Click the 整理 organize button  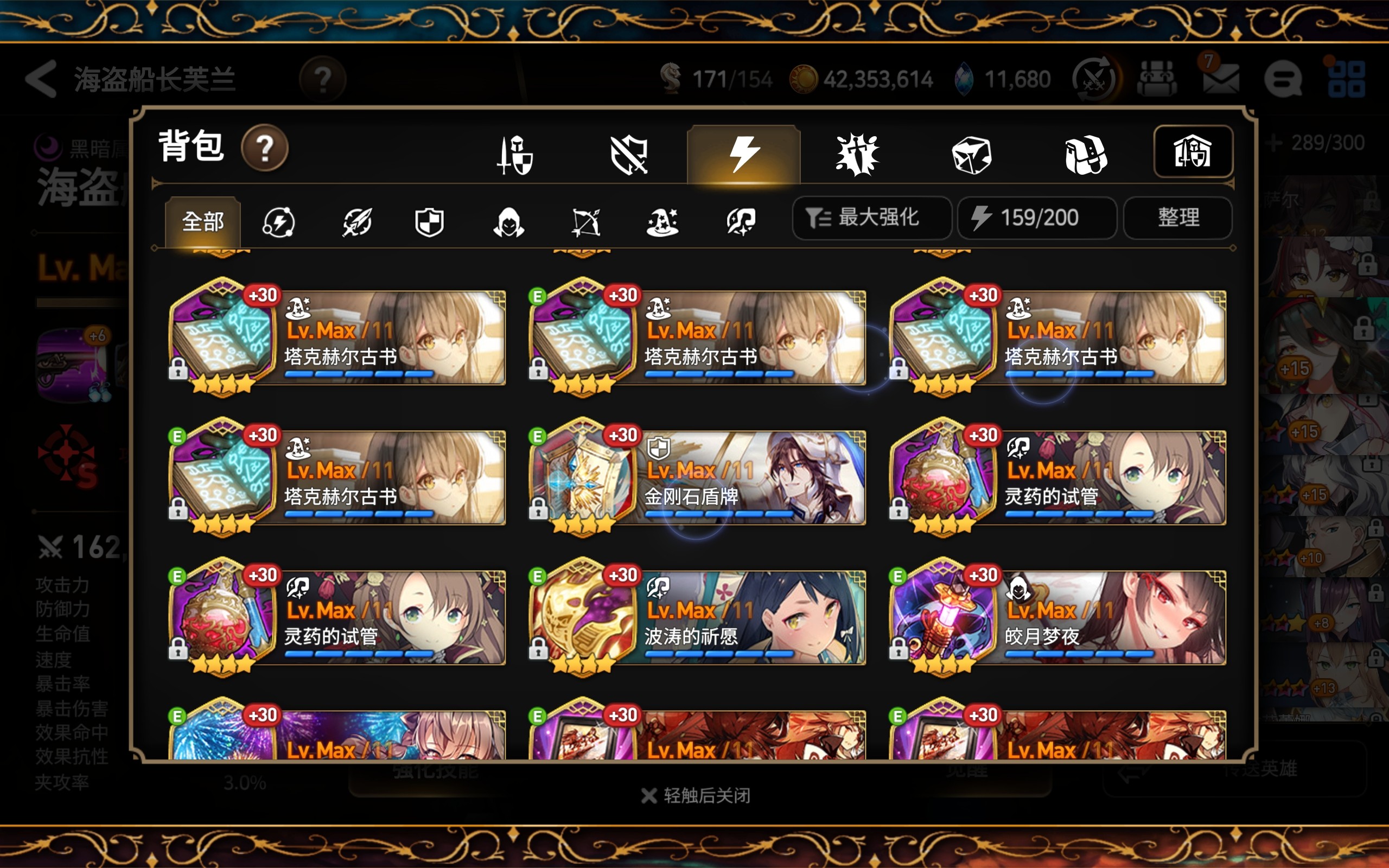point(1178,218)
